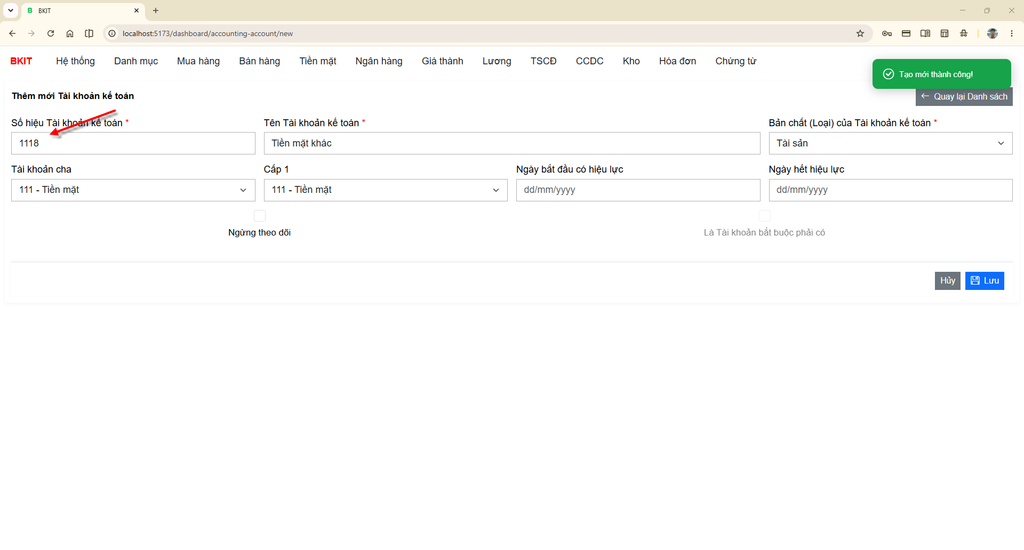Open the Kho menu
1024x550 pixels.
[631, 61]
